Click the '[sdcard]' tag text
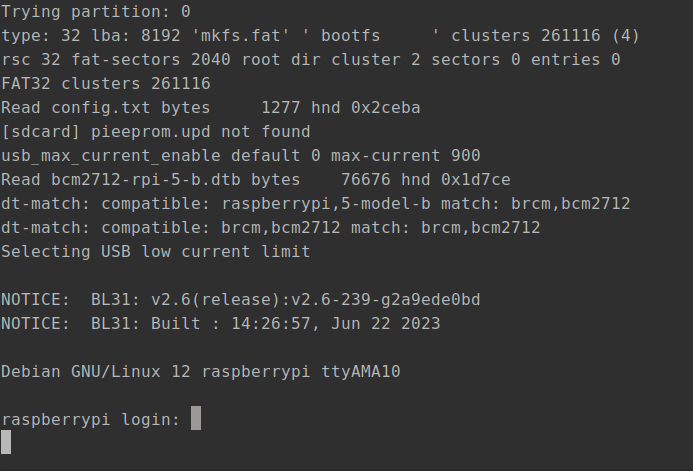The width and height of the screenshot is (693, 471). coord(41,132)
